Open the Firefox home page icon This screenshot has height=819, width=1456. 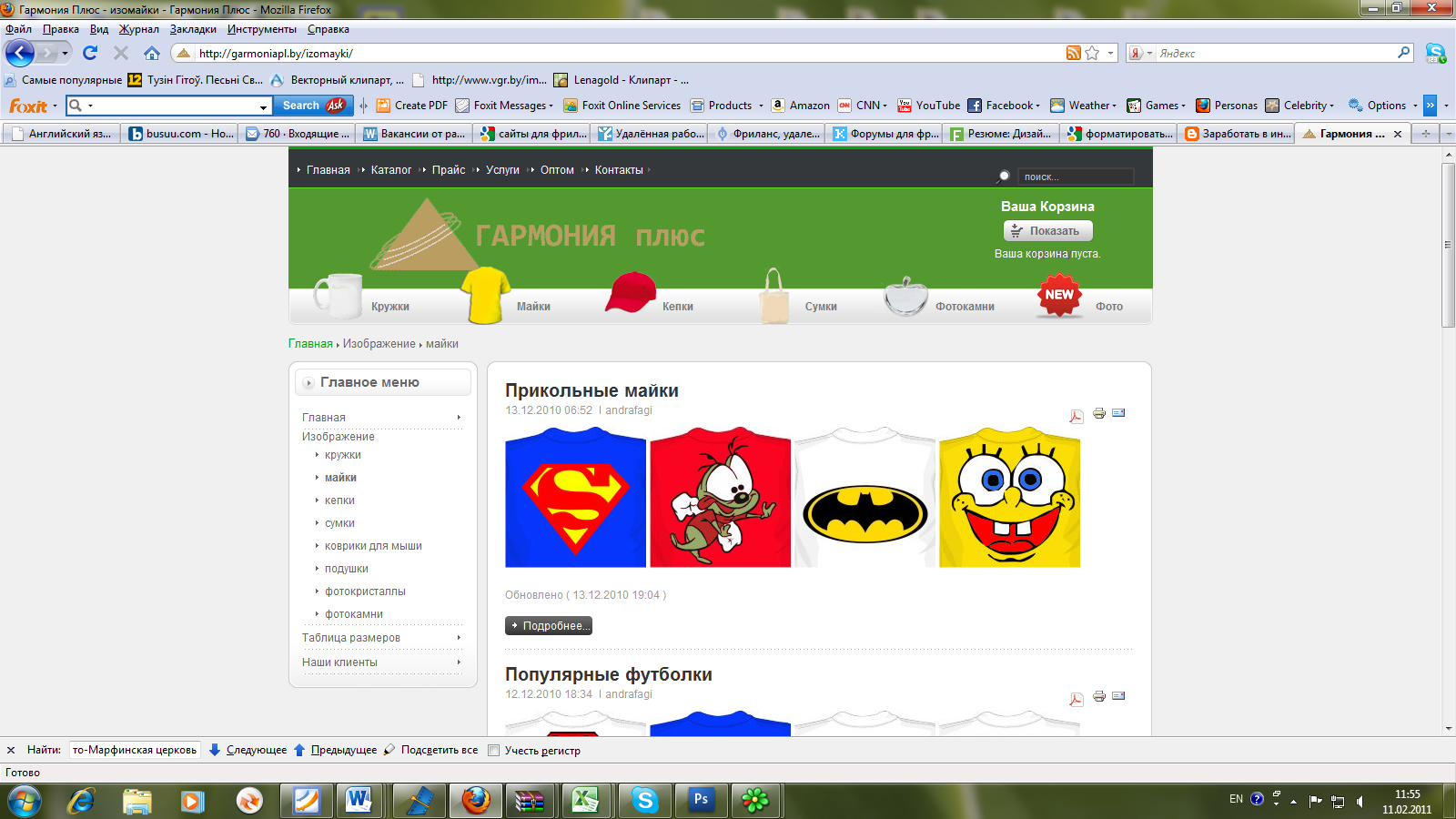tap(152, 53)
